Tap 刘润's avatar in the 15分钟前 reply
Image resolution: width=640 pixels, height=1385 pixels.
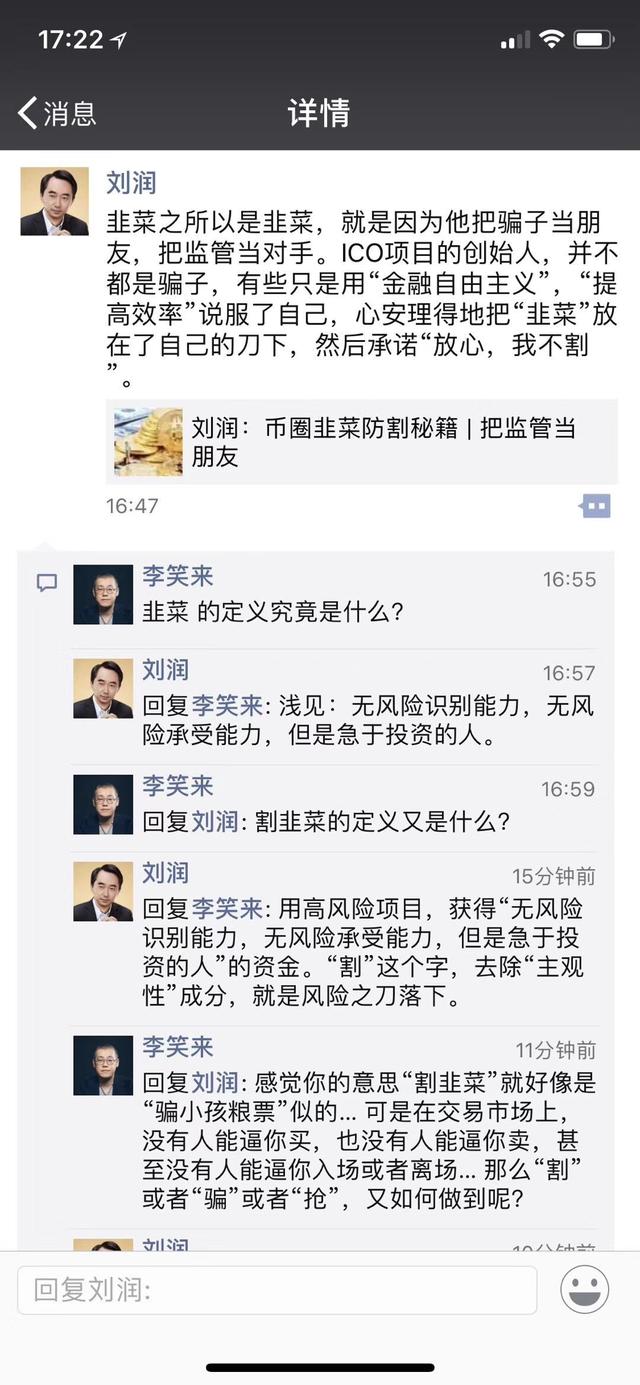(103, 891)
